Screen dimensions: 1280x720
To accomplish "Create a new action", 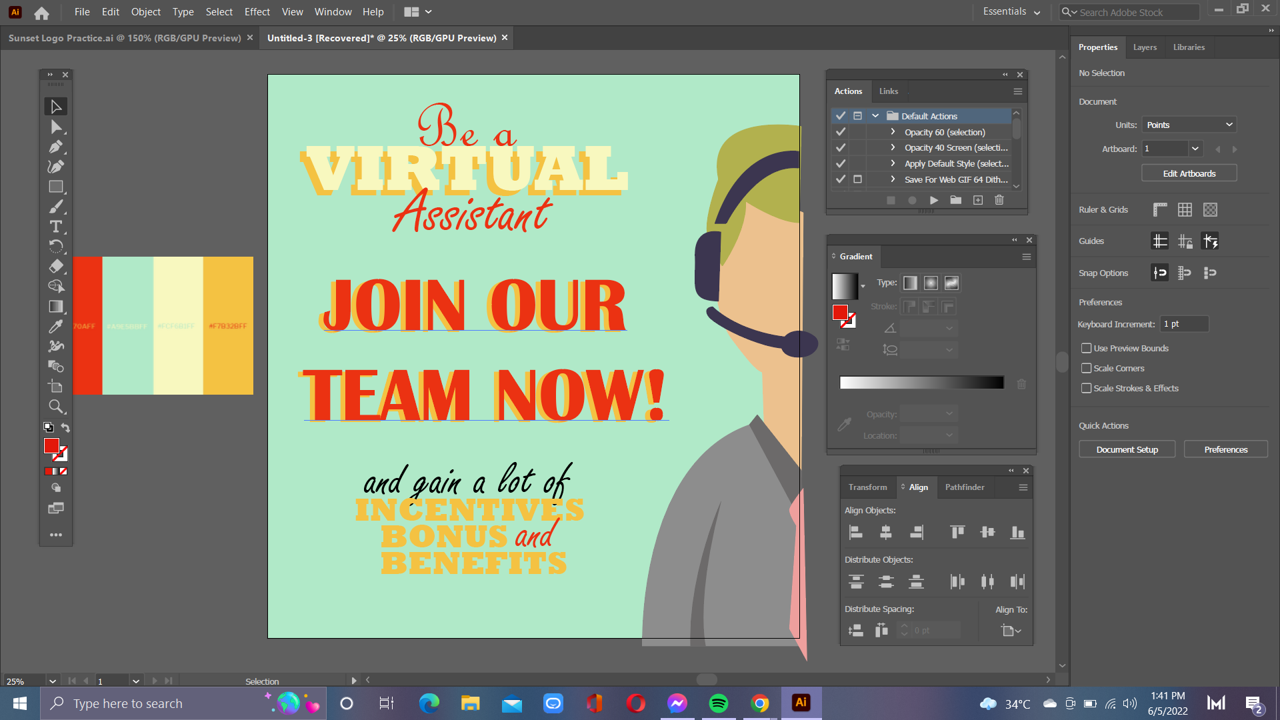I will [978, 200].
